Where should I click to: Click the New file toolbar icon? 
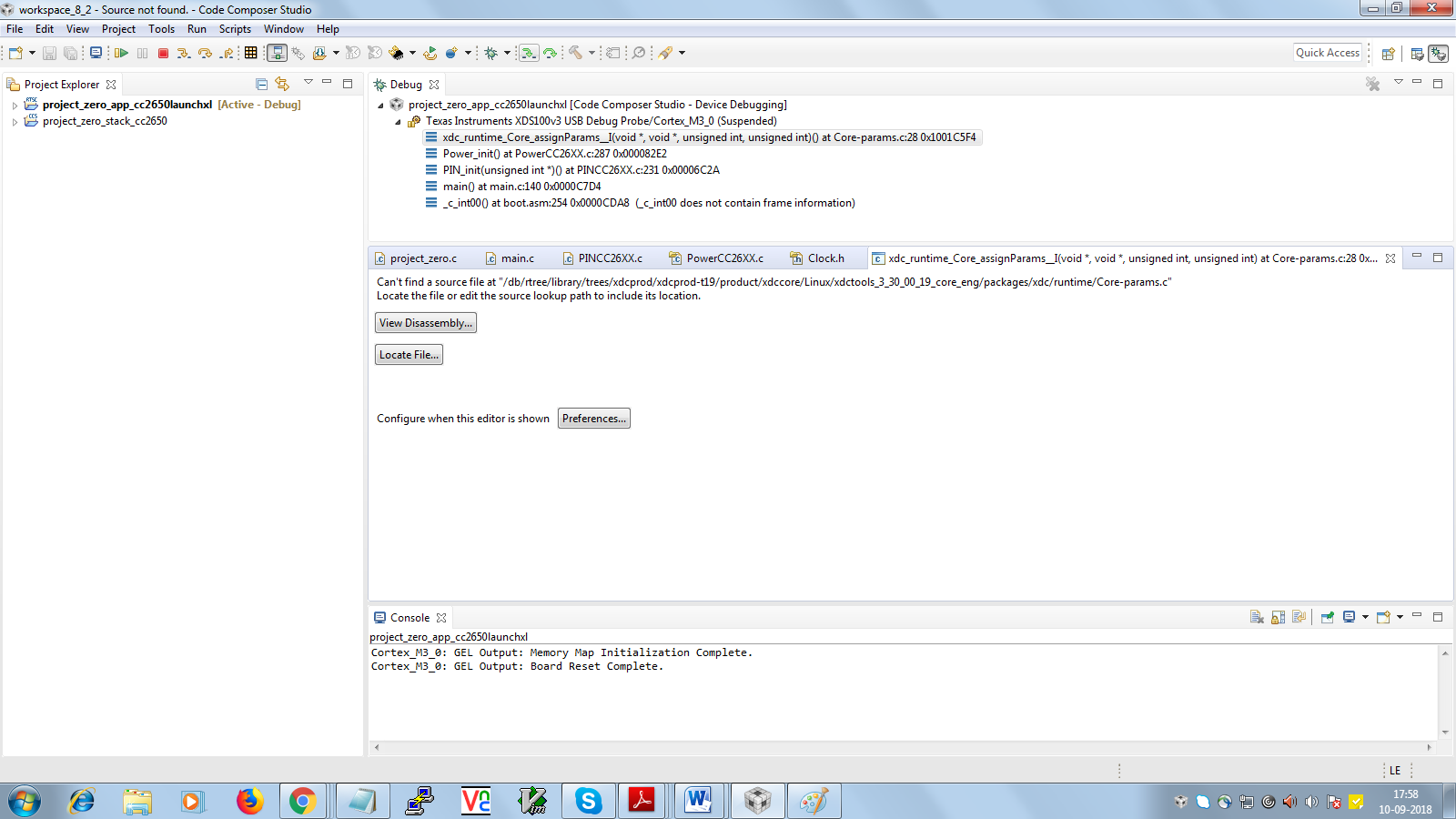(15, 53)
